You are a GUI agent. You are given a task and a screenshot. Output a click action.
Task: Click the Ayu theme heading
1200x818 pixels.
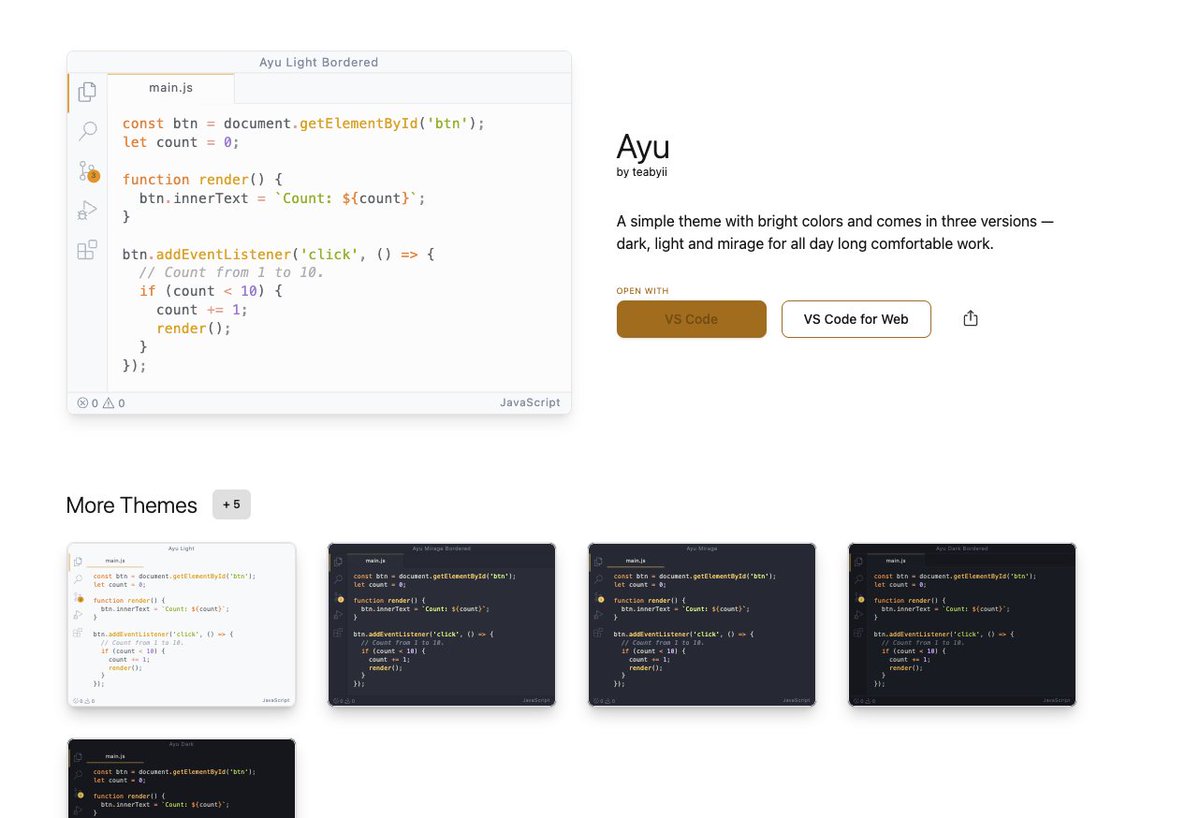(x=643, y=147)
